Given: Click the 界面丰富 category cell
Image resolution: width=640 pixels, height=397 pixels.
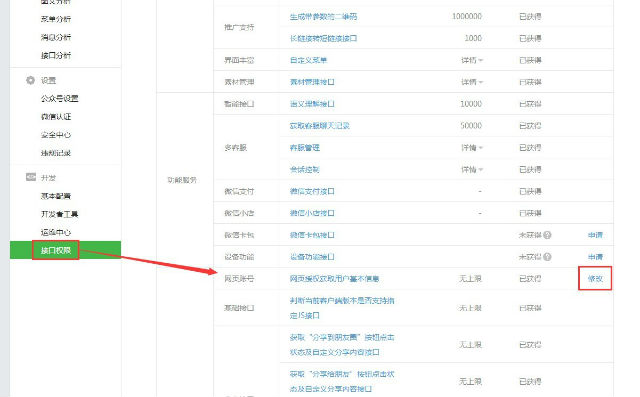Looking at the screenshot, I should click(x=239, y=60).
